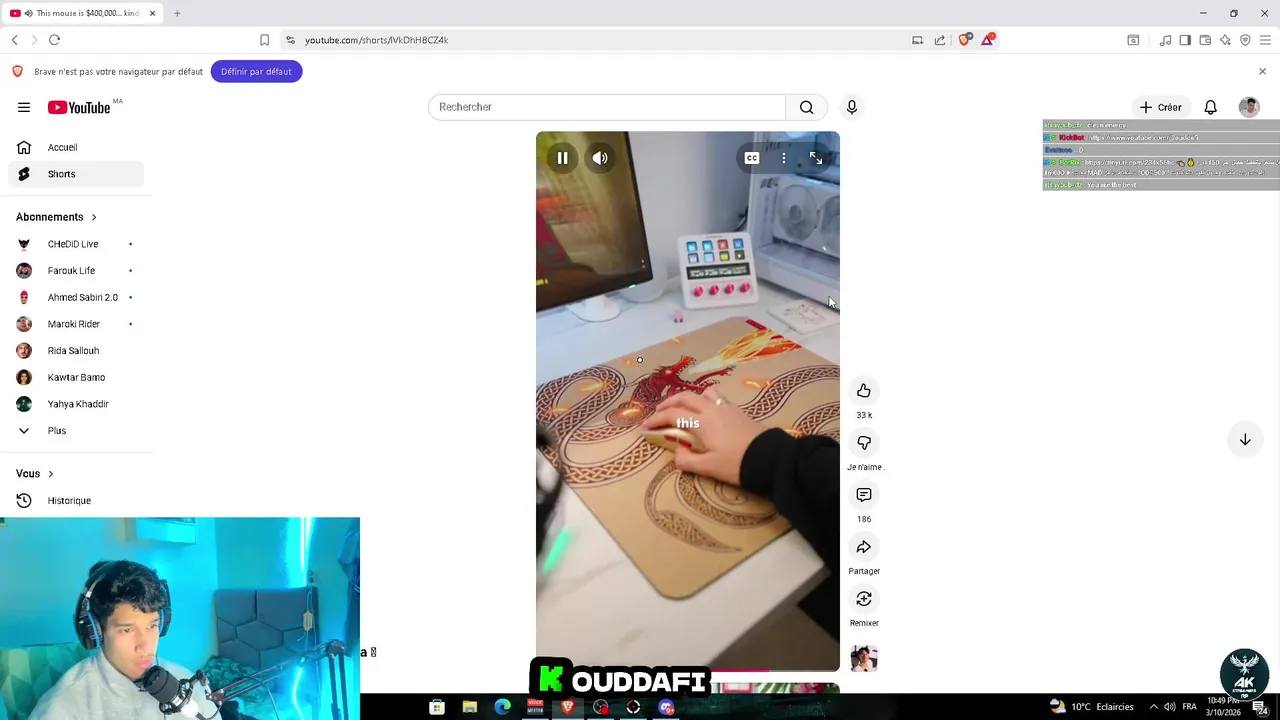Open Microsoft Store in the taskbar

click(437, 707)
